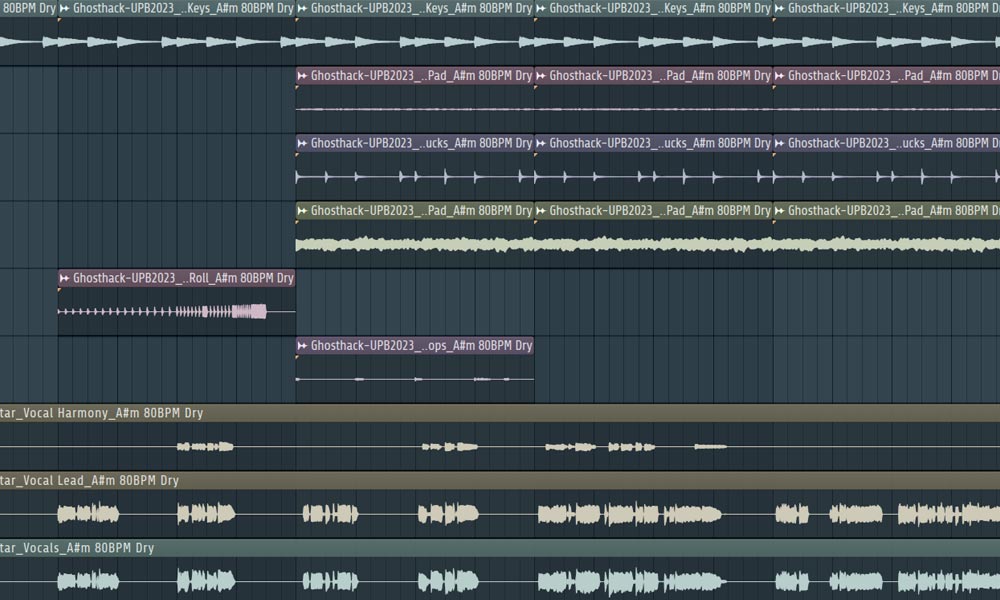The width and height of the screenshot is (1000, 600).
Task: Click the last Keys clip's audio icon
Action: (779, 8)
